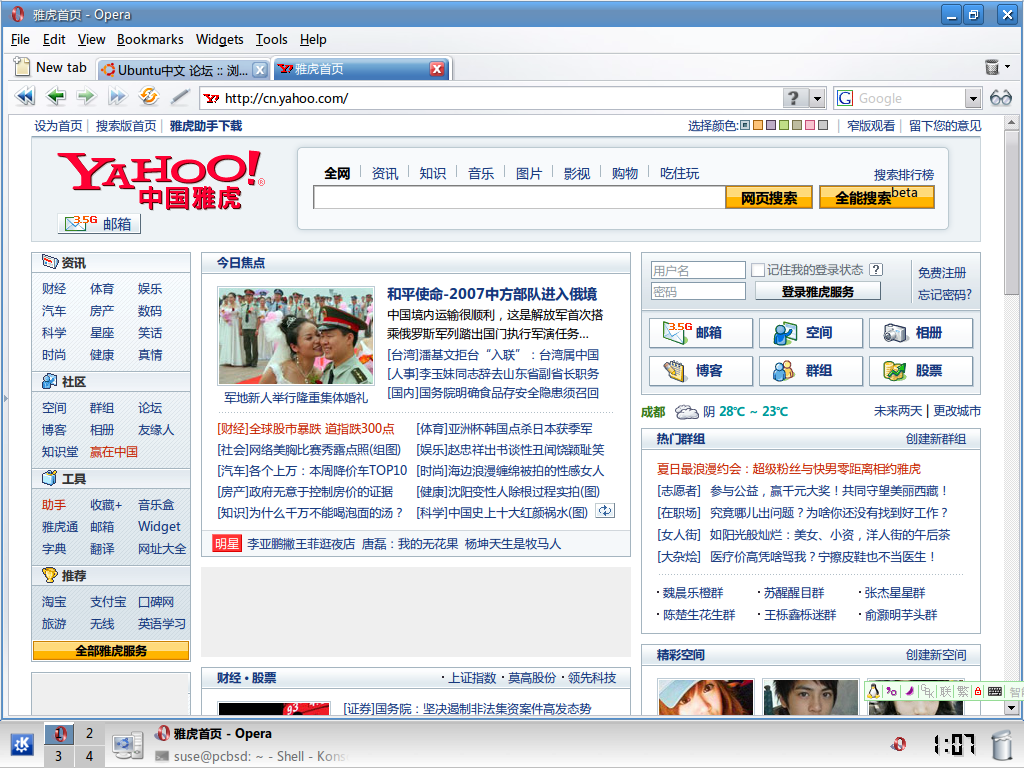
Task: Click the Rewind navigation icon
Action: tap(25, 97)
